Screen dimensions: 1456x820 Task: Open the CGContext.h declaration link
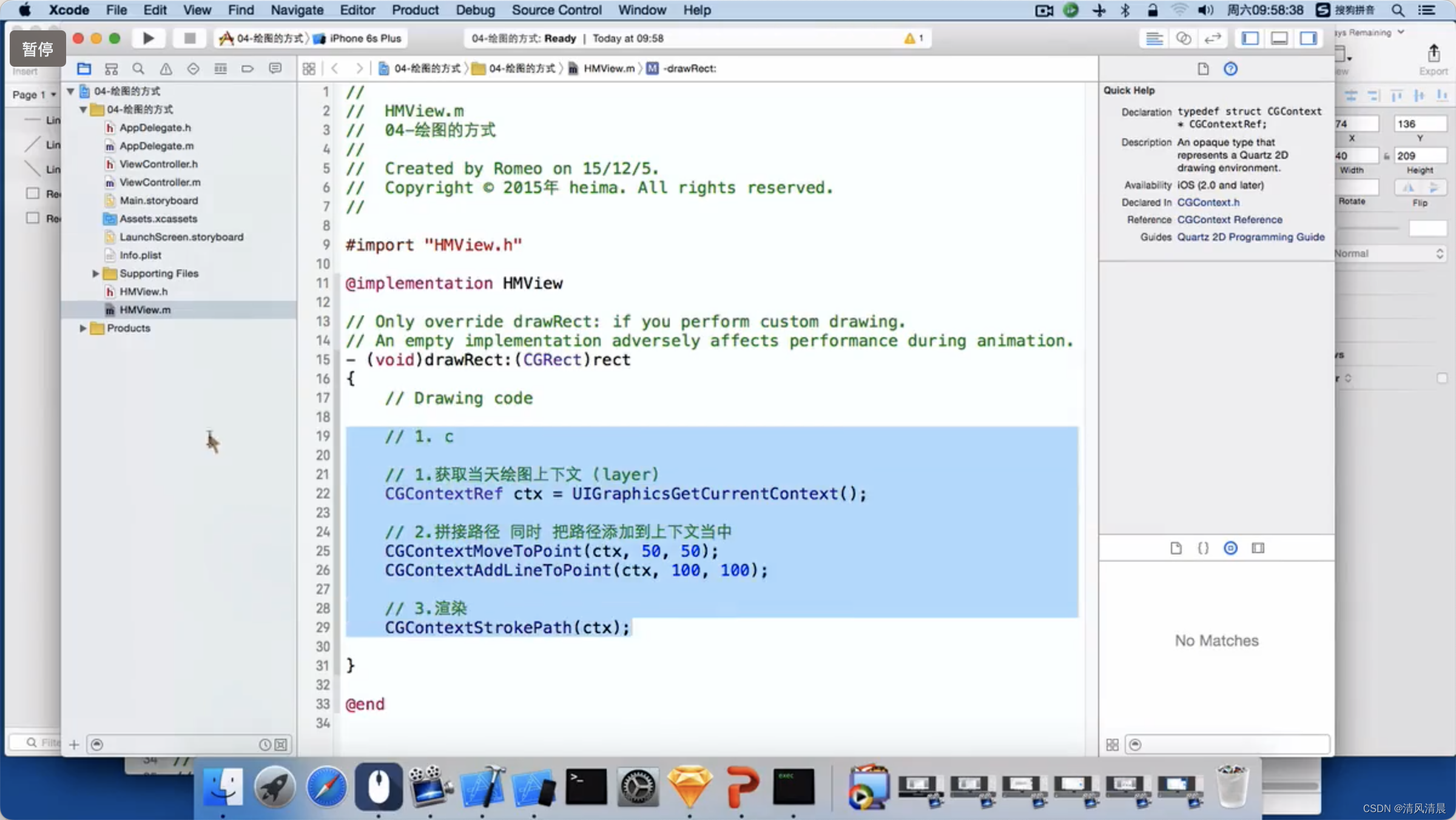click(1208, 202)
